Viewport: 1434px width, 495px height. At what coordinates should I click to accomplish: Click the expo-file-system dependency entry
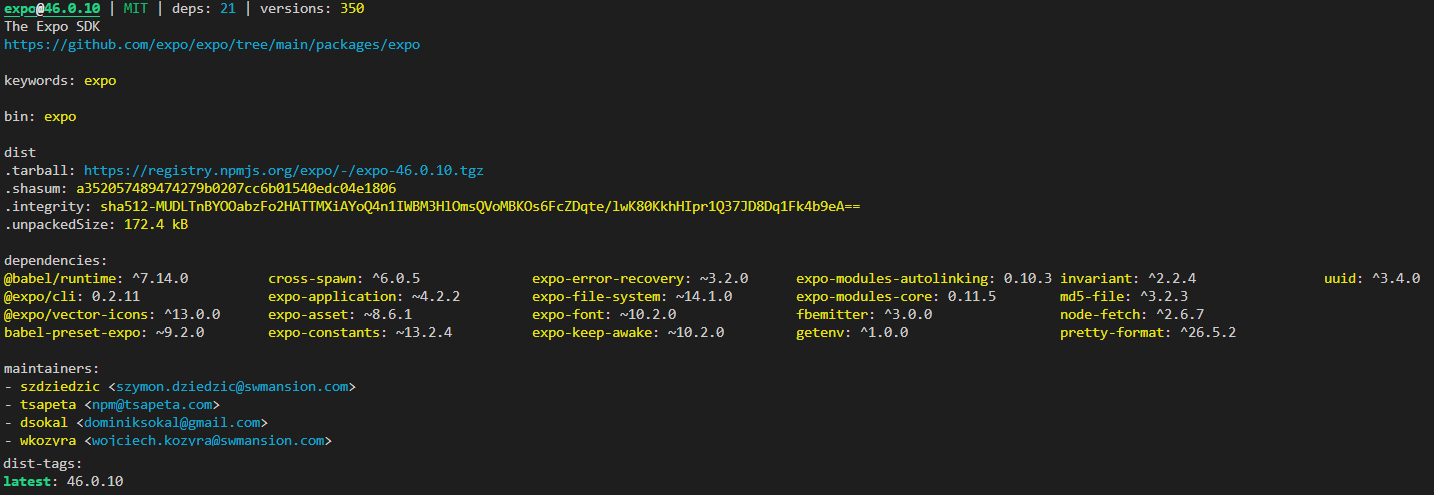click(632, 297)
